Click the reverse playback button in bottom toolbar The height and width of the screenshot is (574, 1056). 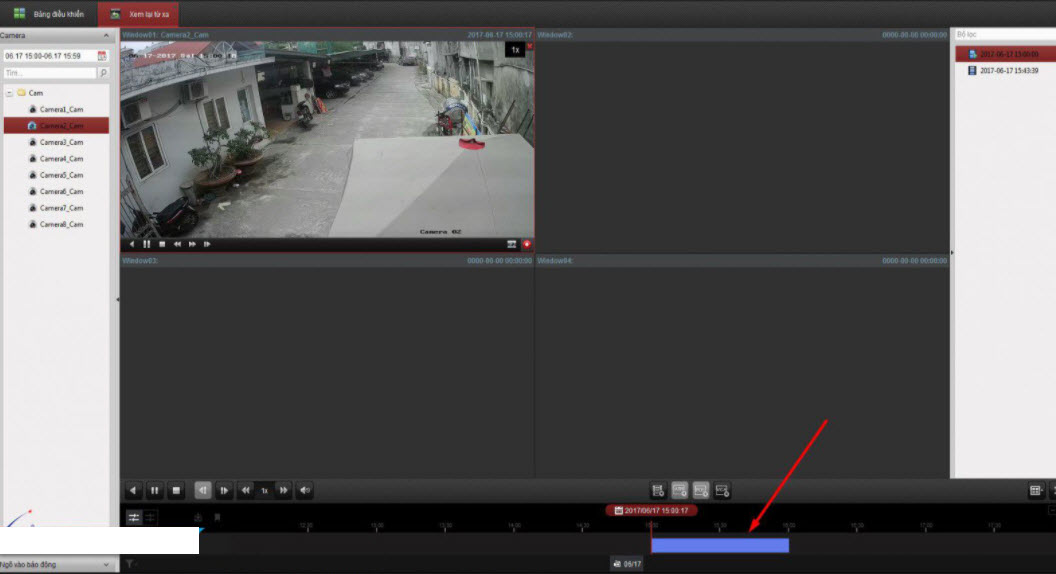(x=133, y=491)
